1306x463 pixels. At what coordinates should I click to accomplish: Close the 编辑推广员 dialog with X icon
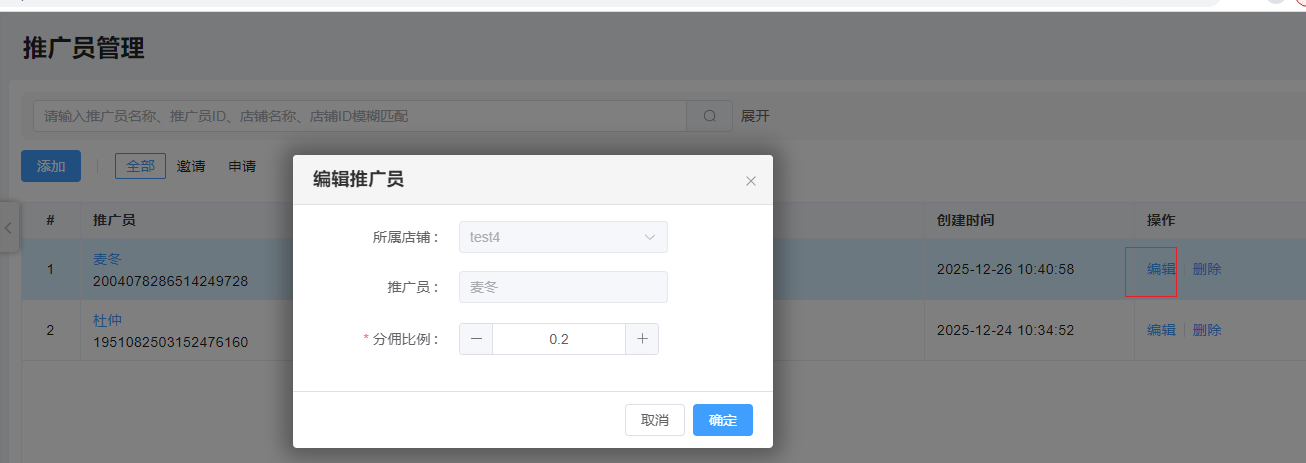click(x=751, y=181)
